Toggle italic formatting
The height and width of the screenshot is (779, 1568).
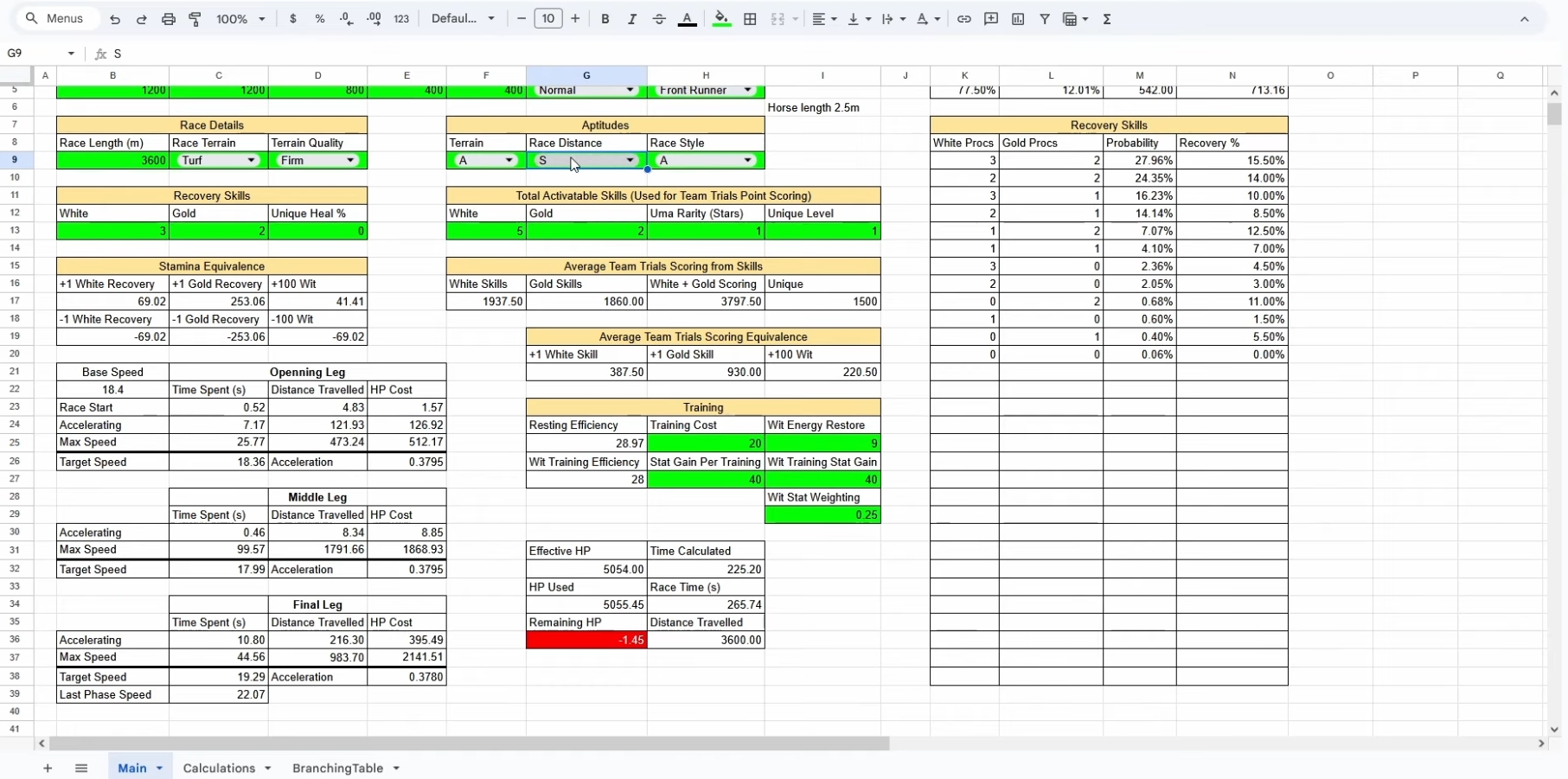632,19
